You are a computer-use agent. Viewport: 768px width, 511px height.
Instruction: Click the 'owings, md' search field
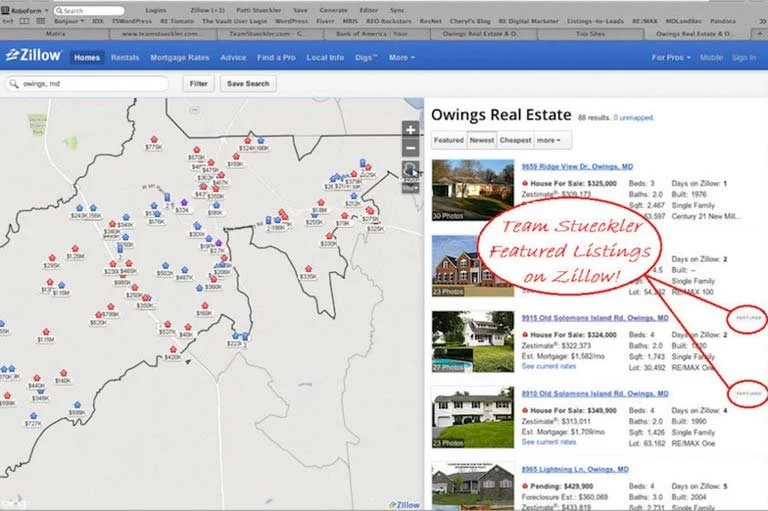(x=87, y=84)
